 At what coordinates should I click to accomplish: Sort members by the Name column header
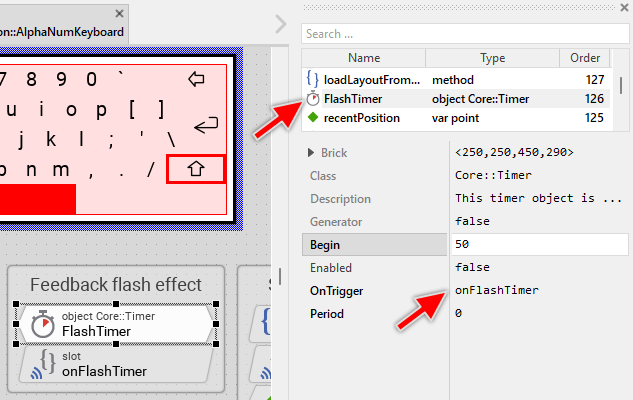[x=364, y=58]
